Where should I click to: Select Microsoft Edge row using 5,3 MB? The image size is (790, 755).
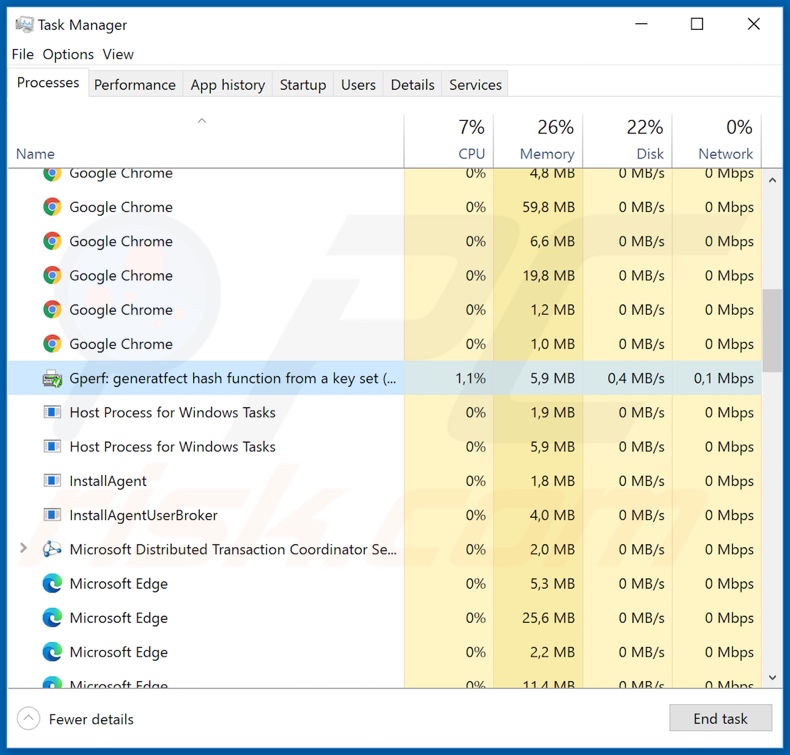384,584
